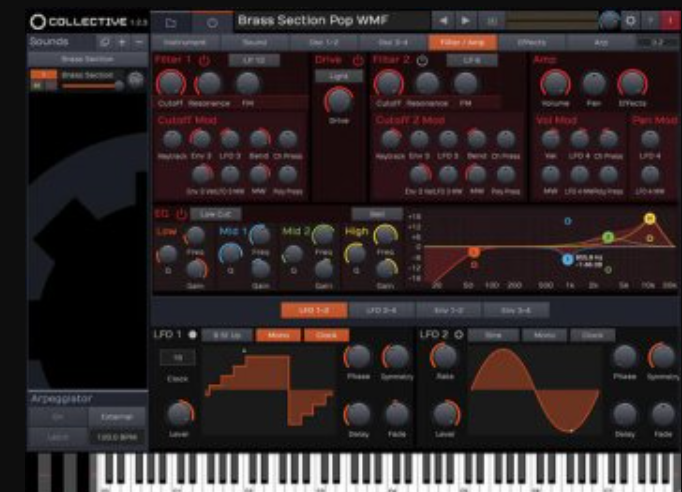
Task: Select the synth view circle icon
Action: tap(212, 23)
